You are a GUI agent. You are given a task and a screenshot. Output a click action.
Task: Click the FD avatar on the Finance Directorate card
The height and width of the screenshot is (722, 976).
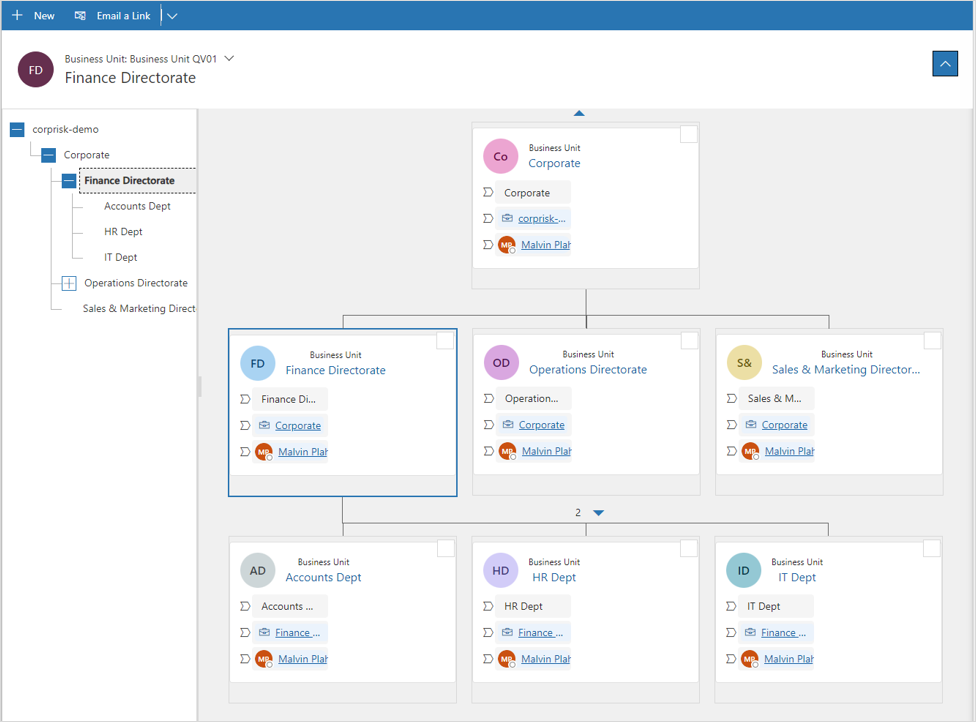pos(258,363)
